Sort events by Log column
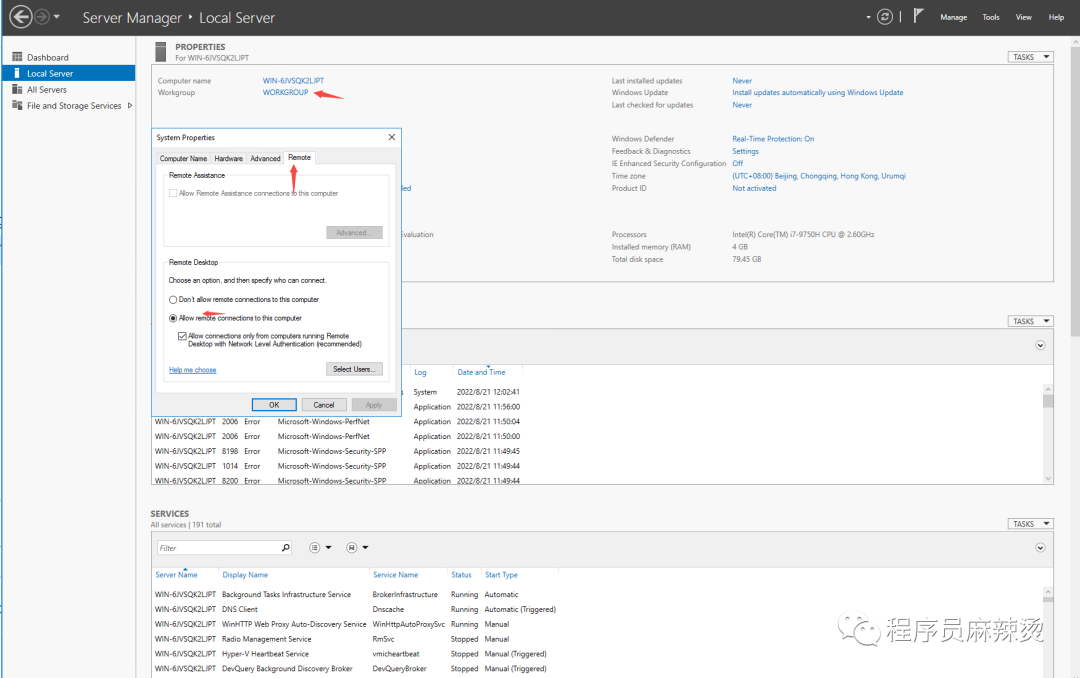The height and width of the screenshot is (678, 1080). (x=420, y=372)
